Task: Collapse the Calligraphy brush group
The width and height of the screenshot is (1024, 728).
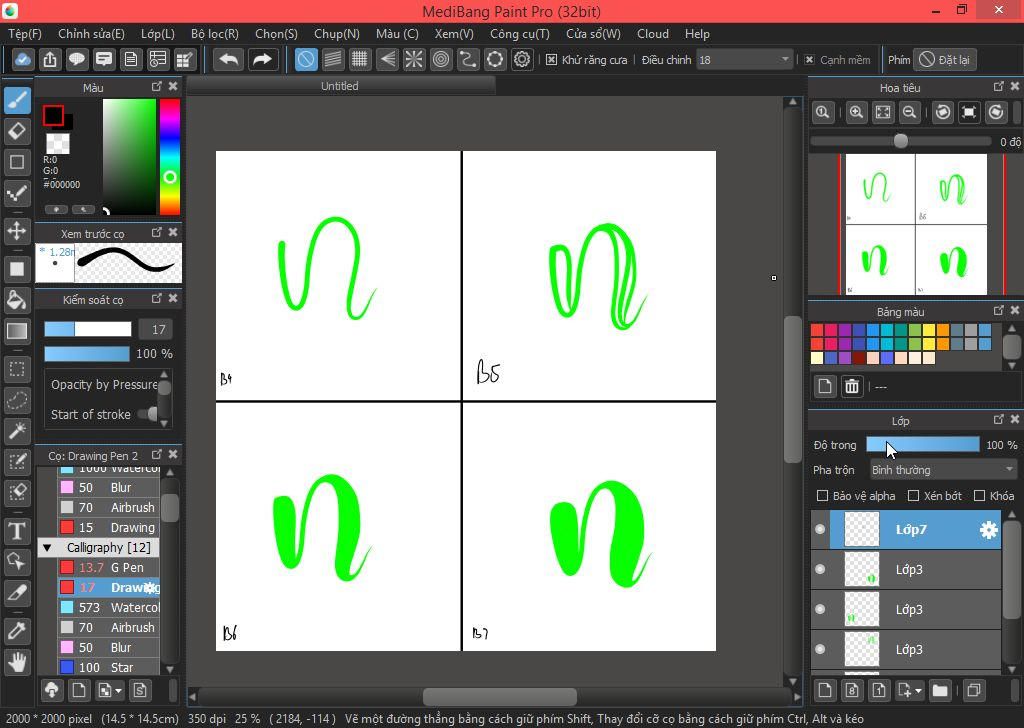Action: tap(46, 548)
